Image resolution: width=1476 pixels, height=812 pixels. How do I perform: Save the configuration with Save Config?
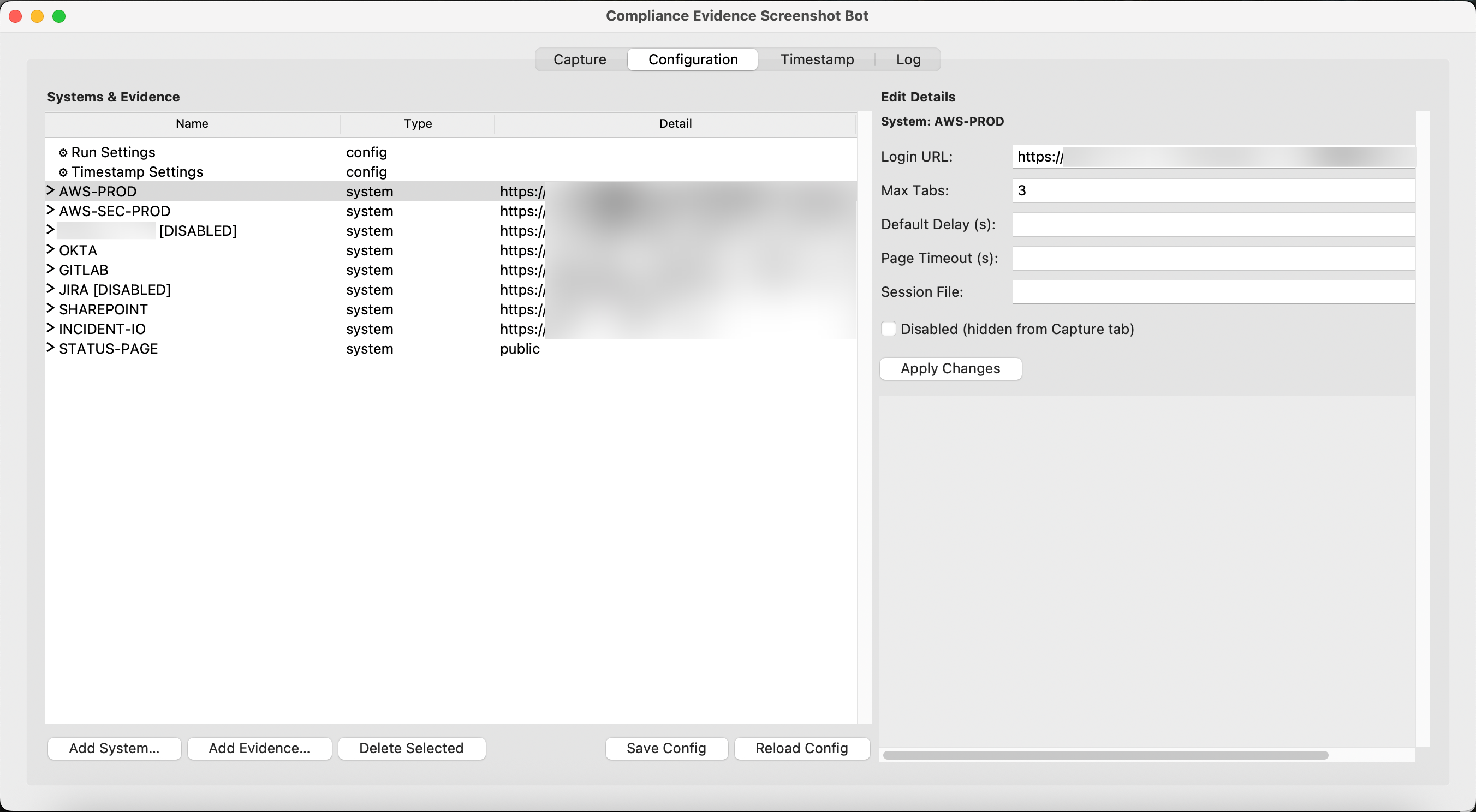click(x=666, y=748)
